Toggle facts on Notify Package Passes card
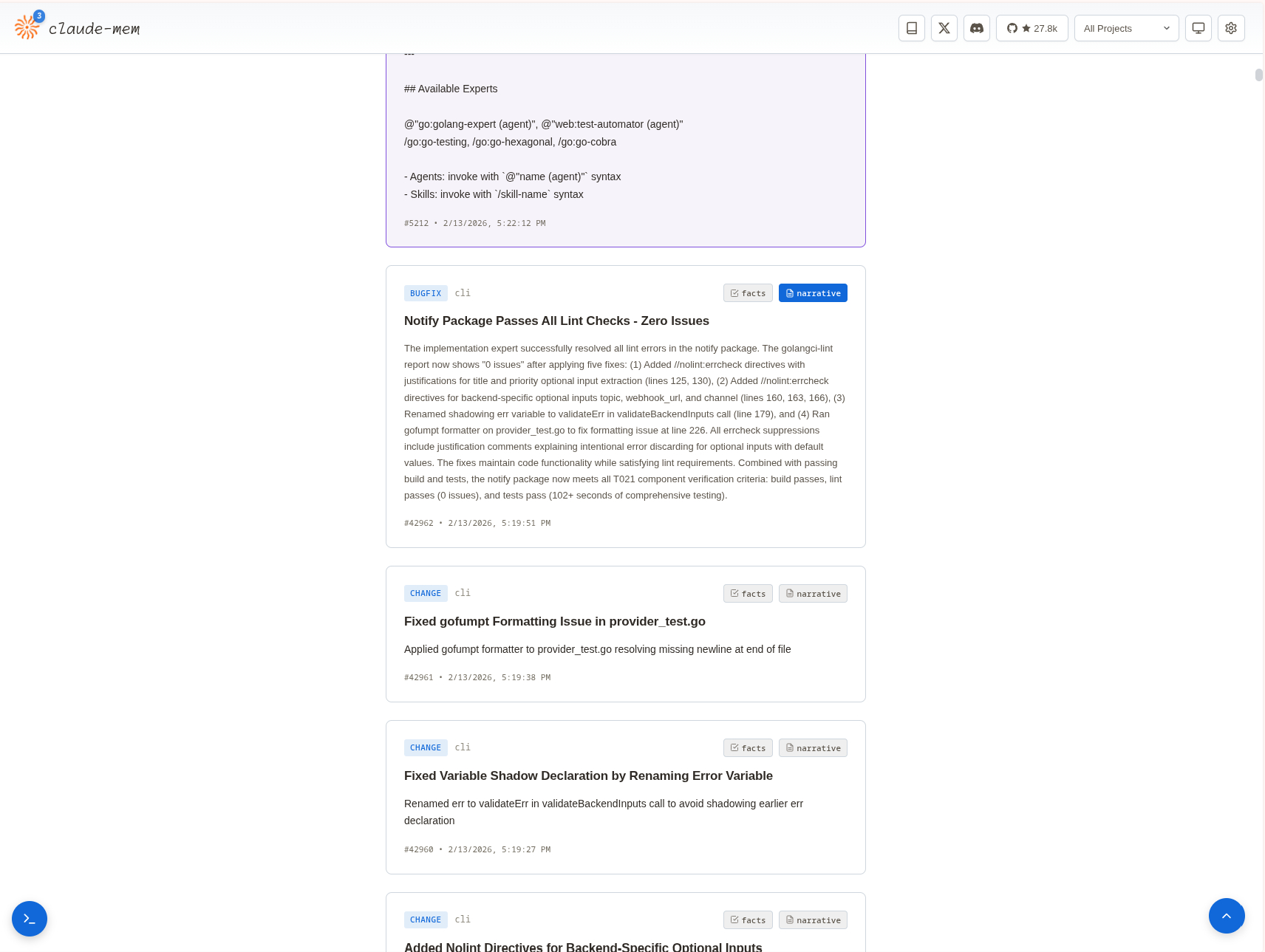The image size is (1265, 952). [x=748, y=293]
